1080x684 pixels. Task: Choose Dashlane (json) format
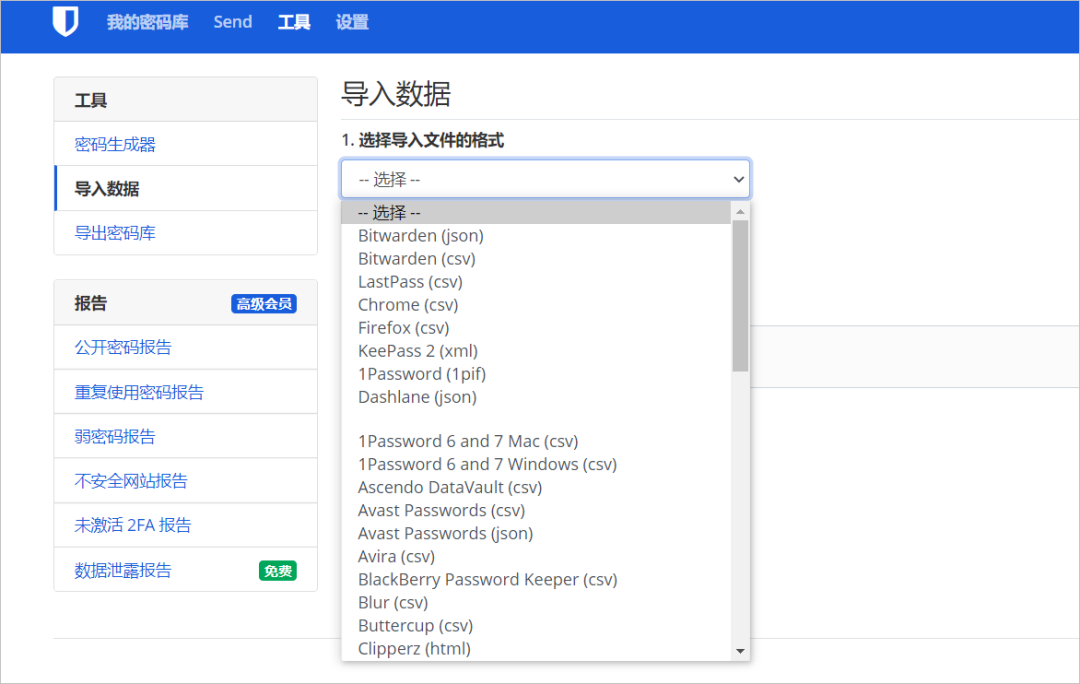click(536, 397)
